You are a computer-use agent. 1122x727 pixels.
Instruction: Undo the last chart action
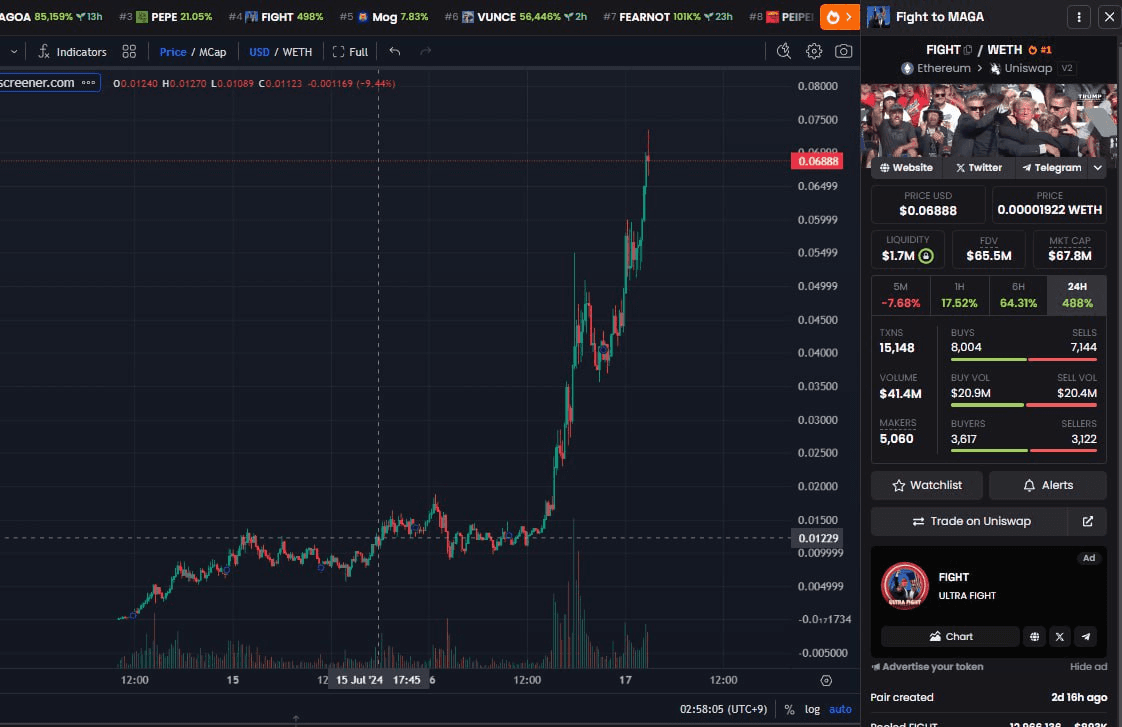tap(394, 52)
